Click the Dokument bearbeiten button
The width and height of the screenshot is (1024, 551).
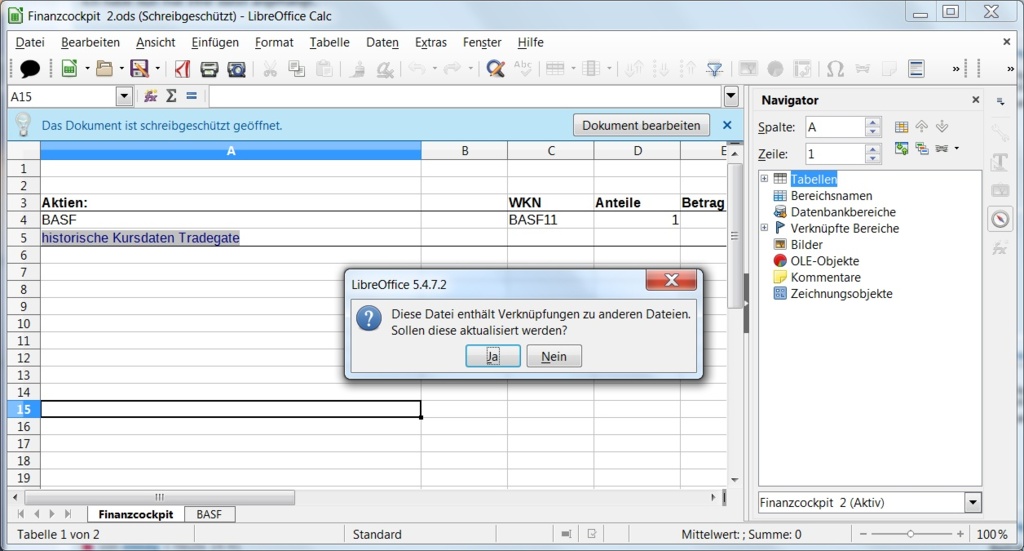641,125
